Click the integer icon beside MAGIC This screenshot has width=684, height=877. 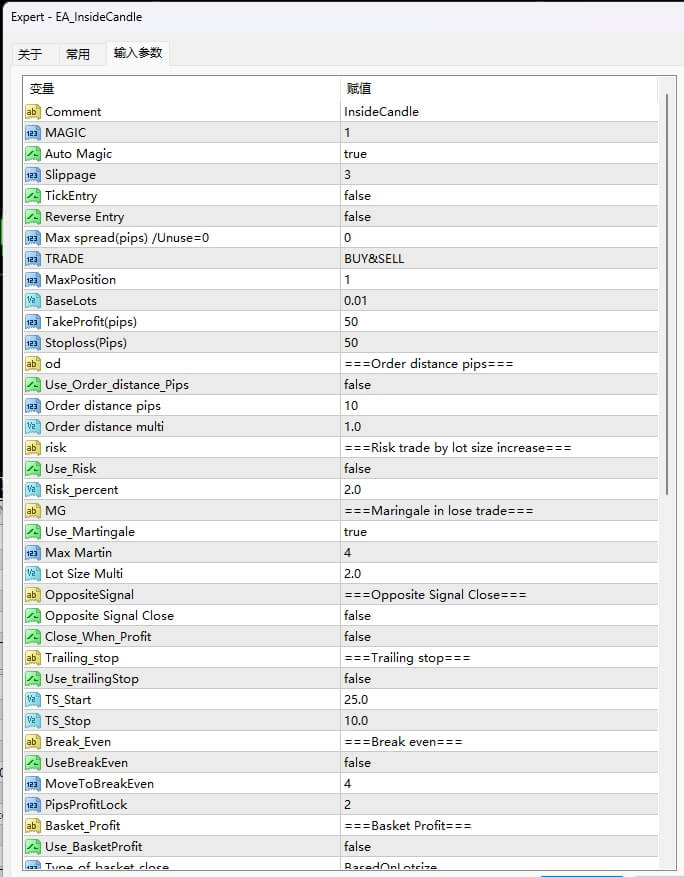[32, 133]
